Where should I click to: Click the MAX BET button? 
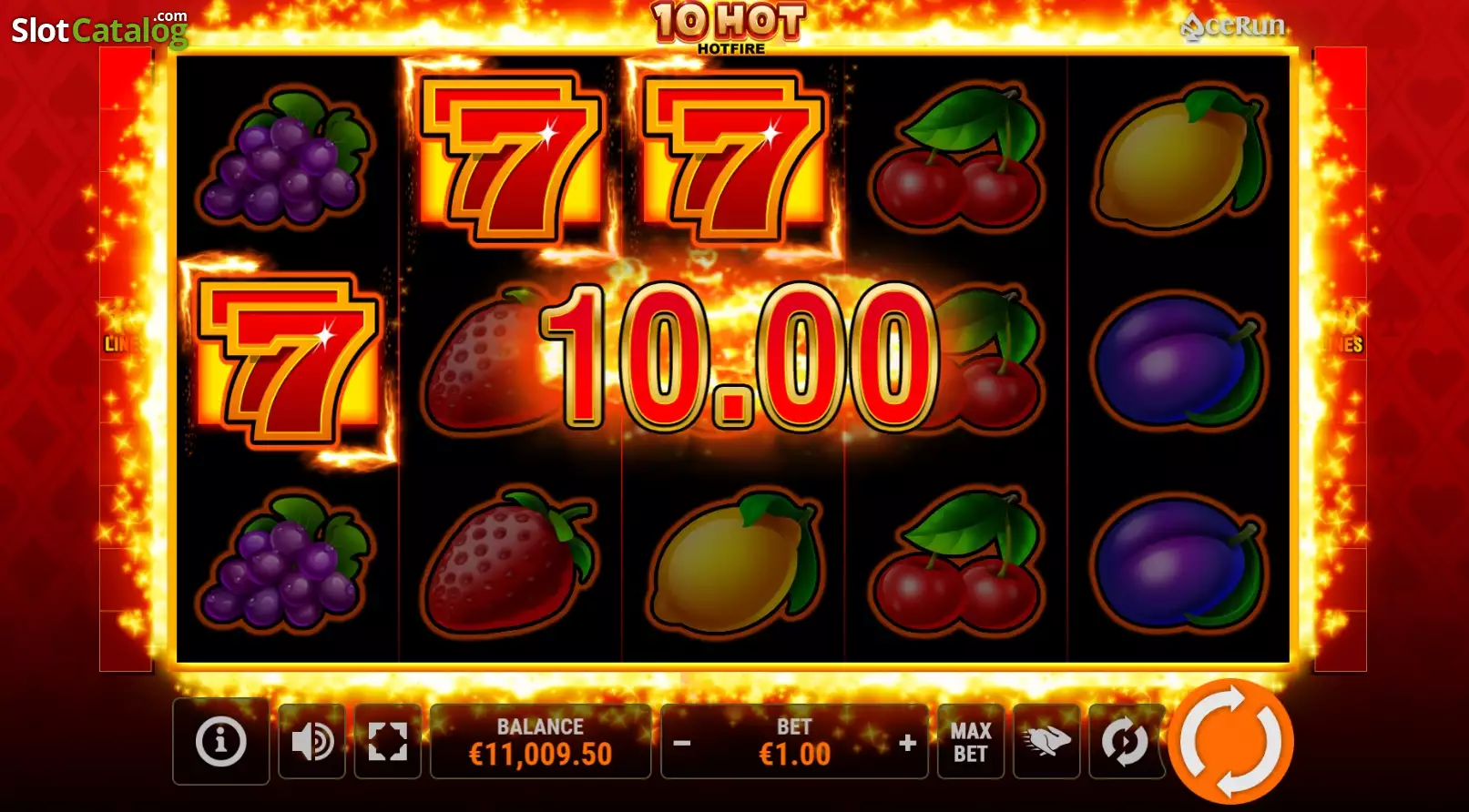point(971,742)
